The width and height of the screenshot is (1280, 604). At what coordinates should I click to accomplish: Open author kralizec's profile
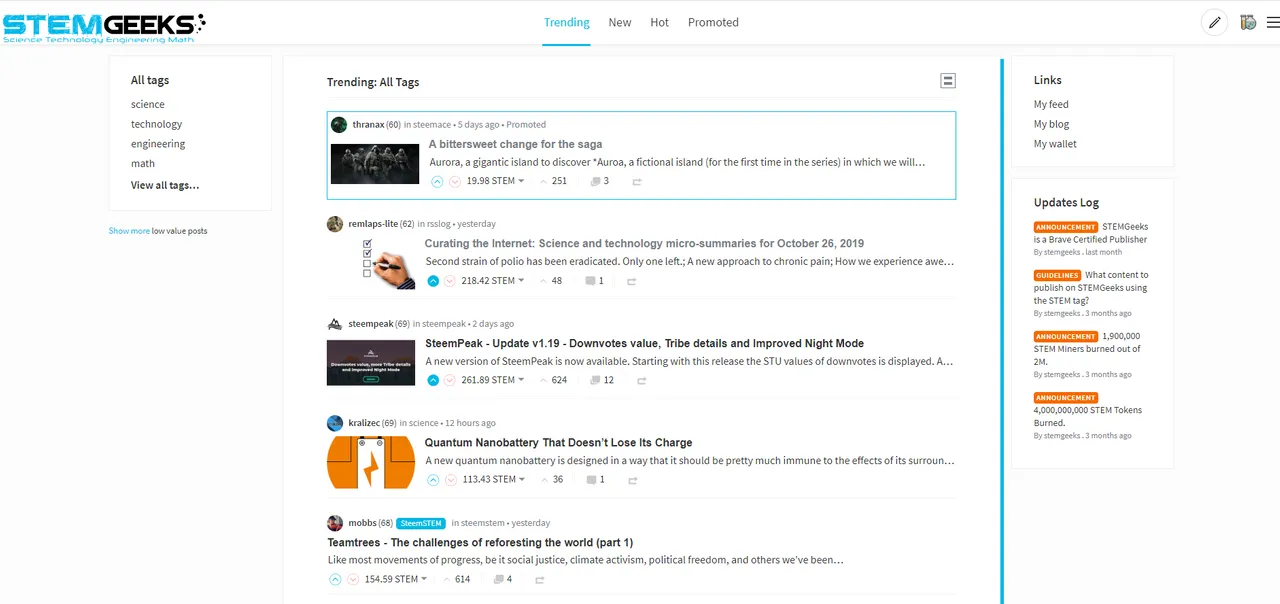coord(364,423)
